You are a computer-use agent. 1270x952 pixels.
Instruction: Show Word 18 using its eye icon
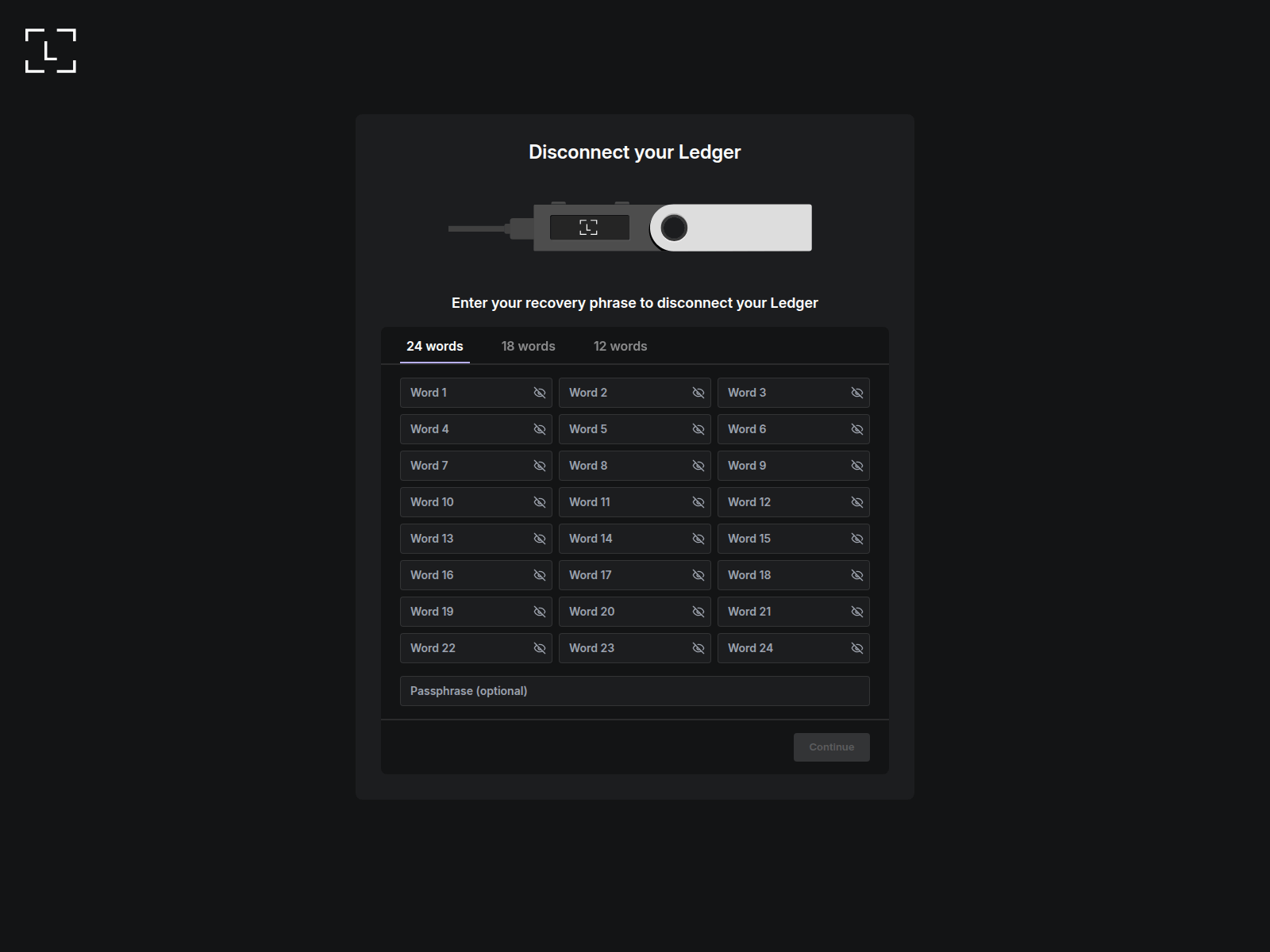tap(856, 574)
